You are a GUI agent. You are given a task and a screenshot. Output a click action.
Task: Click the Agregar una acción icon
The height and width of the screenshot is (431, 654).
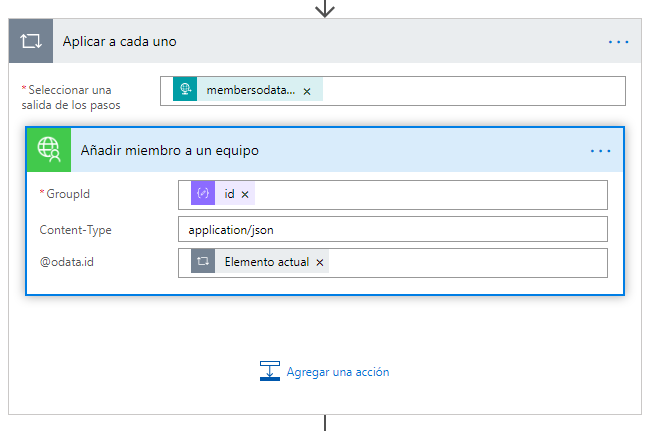click(269, 371)
